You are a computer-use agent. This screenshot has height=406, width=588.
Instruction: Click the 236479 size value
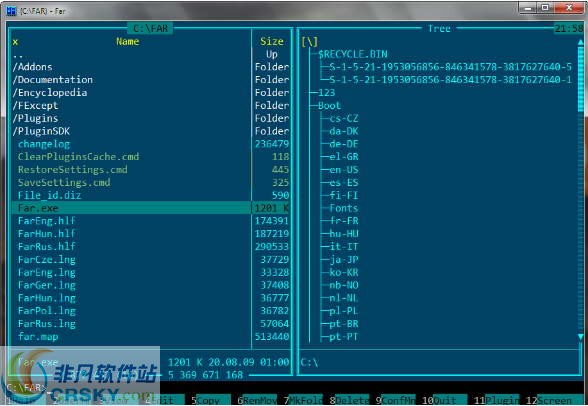pyautogui.click(x=272, y=144)
